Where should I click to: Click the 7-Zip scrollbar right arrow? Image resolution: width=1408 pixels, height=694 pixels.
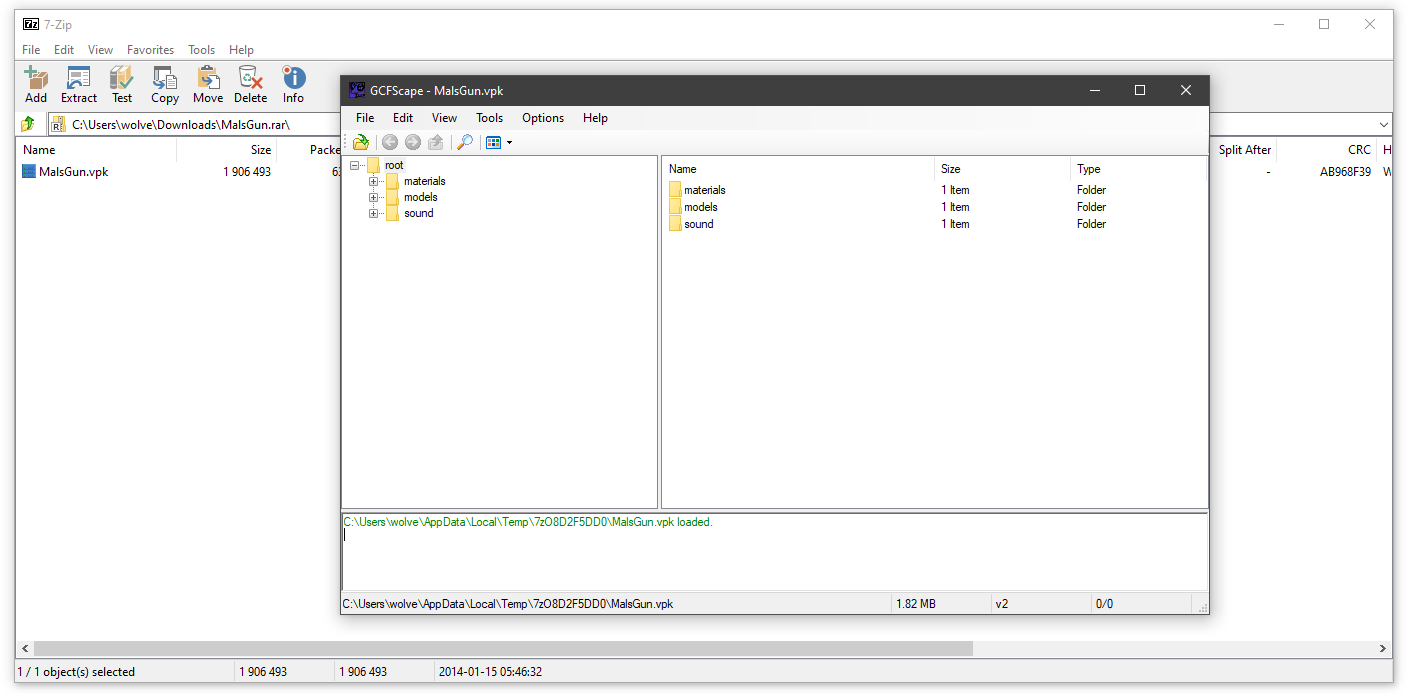[x=1384, y=648]
